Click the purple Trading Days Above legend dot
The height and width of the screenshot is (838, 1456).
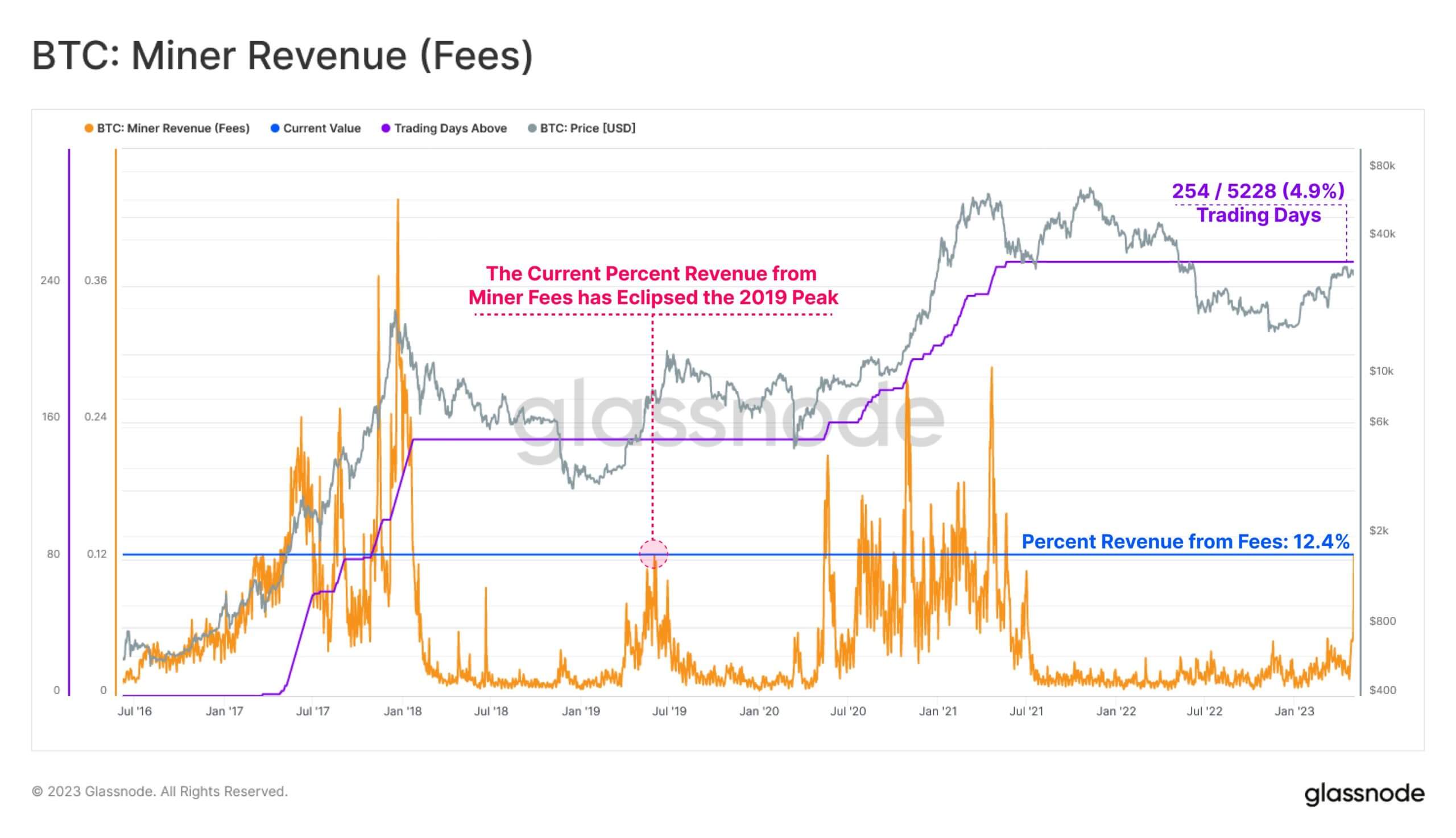(386, 128)
